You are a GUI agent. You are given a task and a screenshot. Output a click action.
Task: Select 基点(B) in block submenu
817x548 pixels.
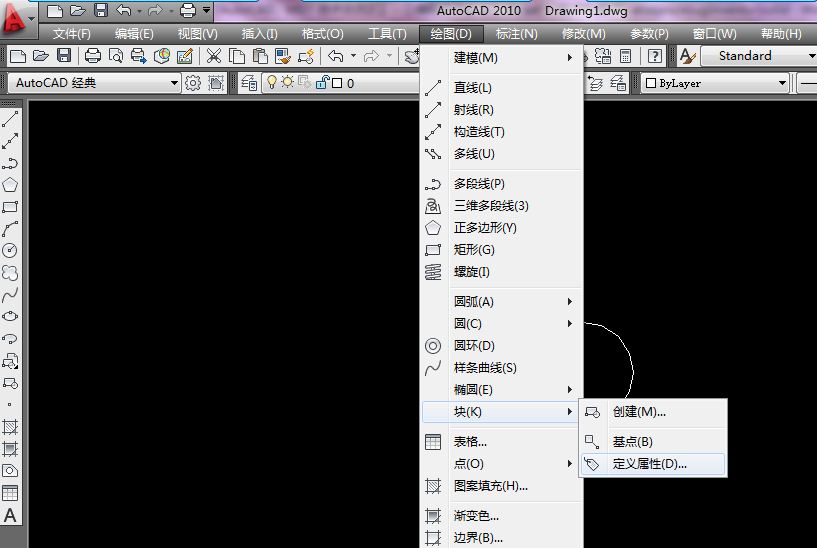click(x=653, y=442)
